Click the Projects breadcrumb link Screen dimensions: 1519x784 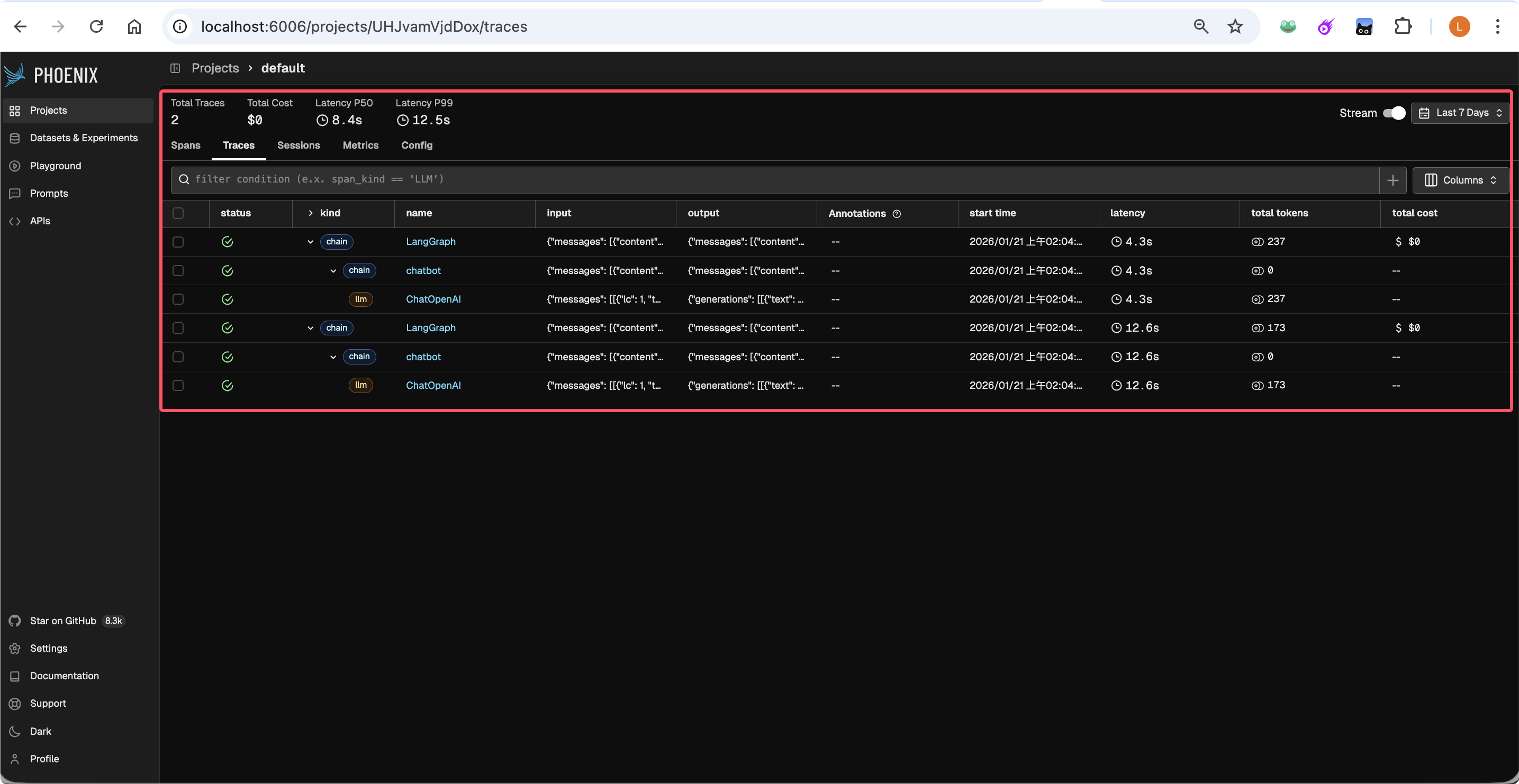click(x=215, y=68)
